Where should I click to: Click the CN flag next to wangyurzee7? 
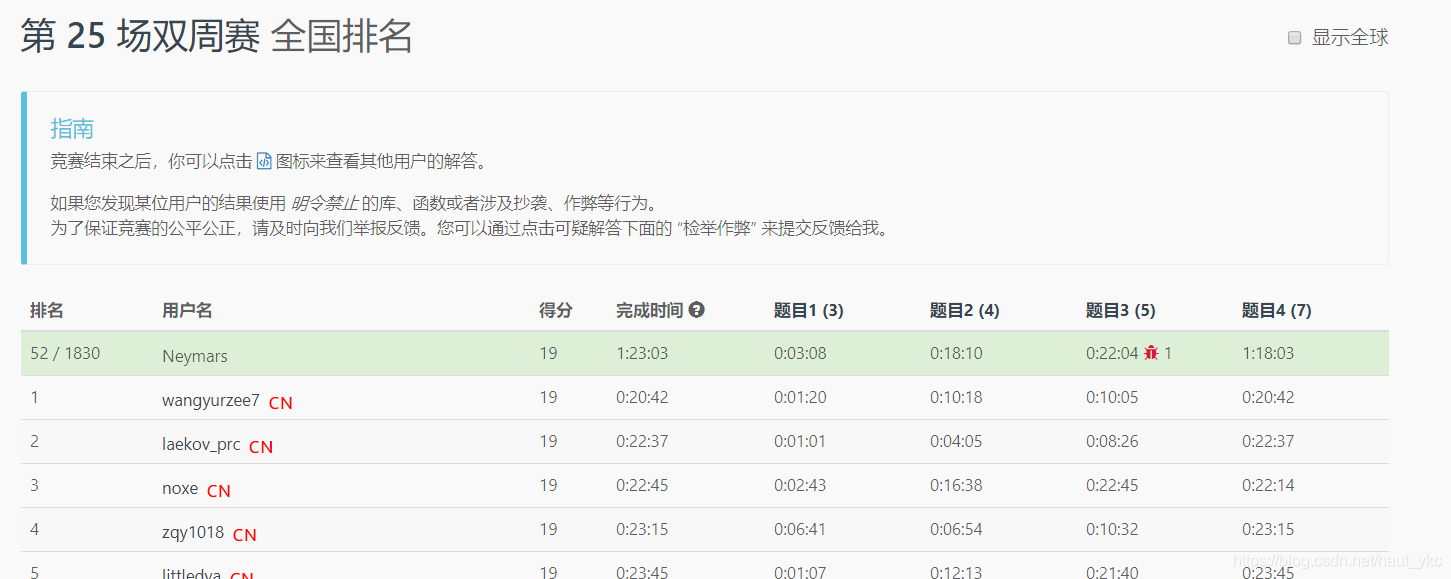tap(280, 403)
